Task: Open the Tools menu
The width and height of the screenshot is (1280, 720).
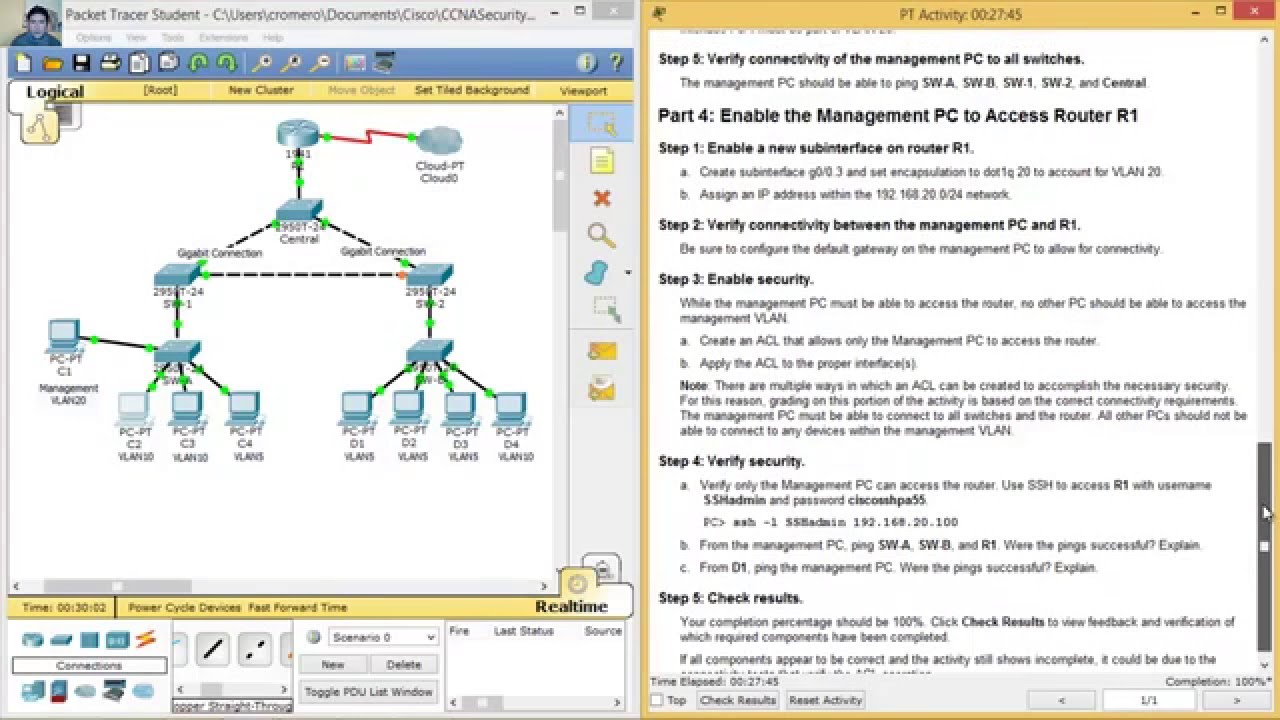Action: pos(173,38)
